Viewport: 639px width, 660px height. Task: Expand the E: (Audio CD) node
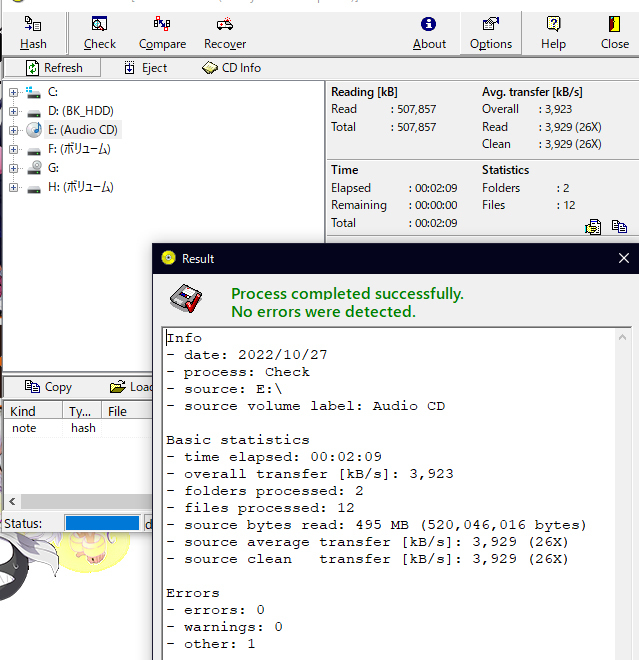[x=14, y=130]
